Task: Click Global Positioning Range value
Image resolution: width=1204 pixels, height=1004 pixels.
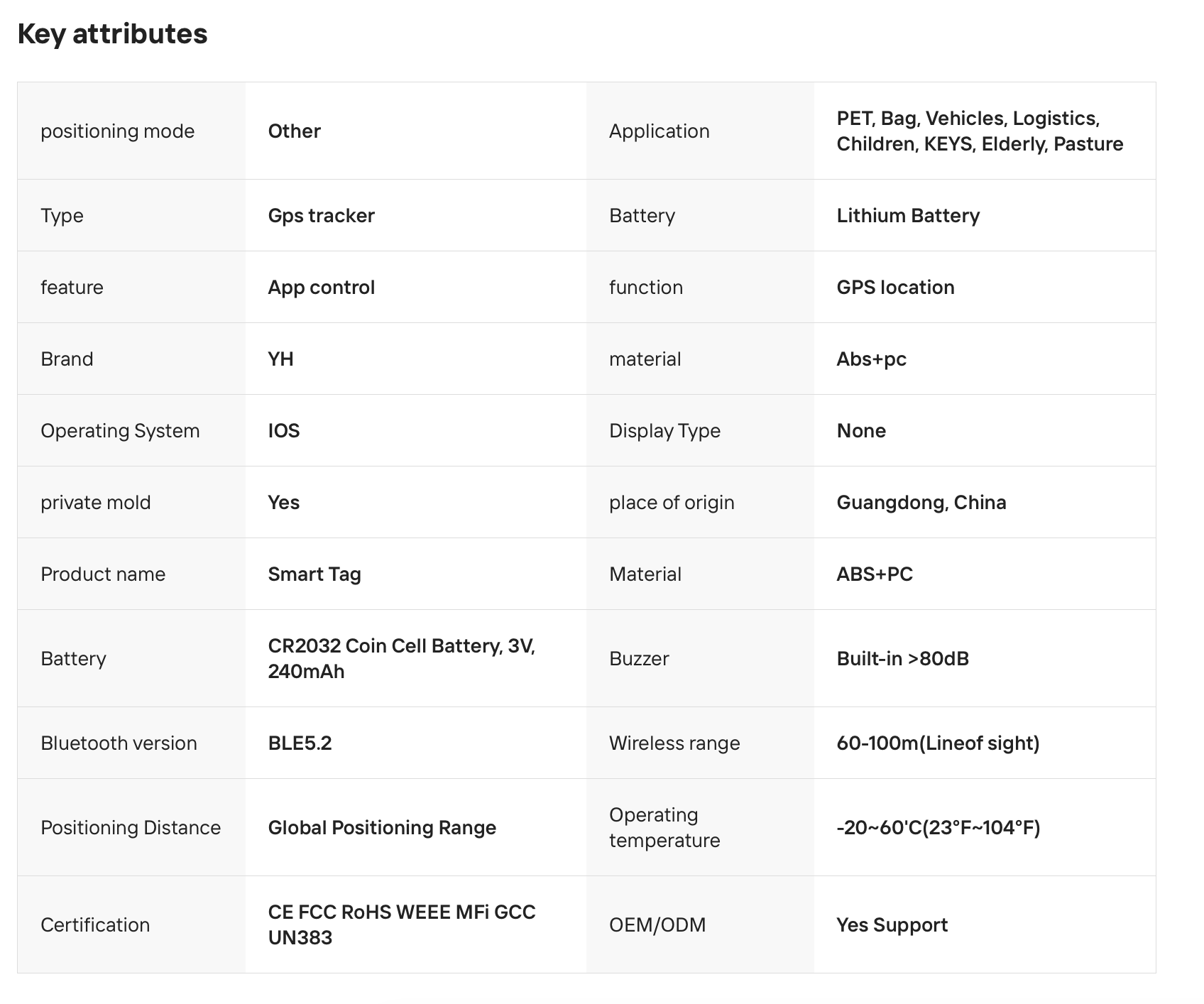Action: point(382,827)
